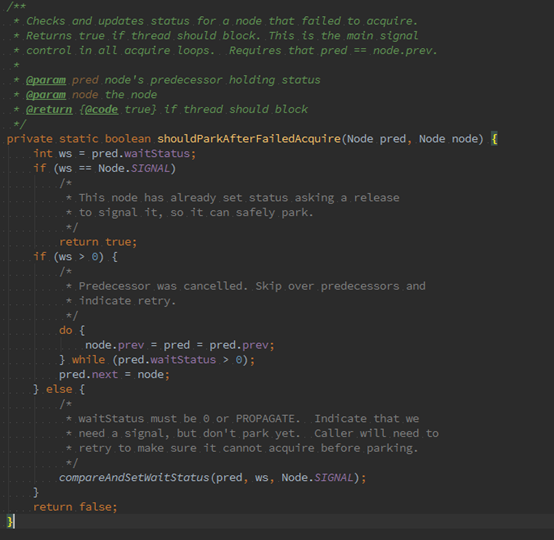Click comment 'This node has already set status'
This screenshot has height=540, width=554.
tap(183, 198)
